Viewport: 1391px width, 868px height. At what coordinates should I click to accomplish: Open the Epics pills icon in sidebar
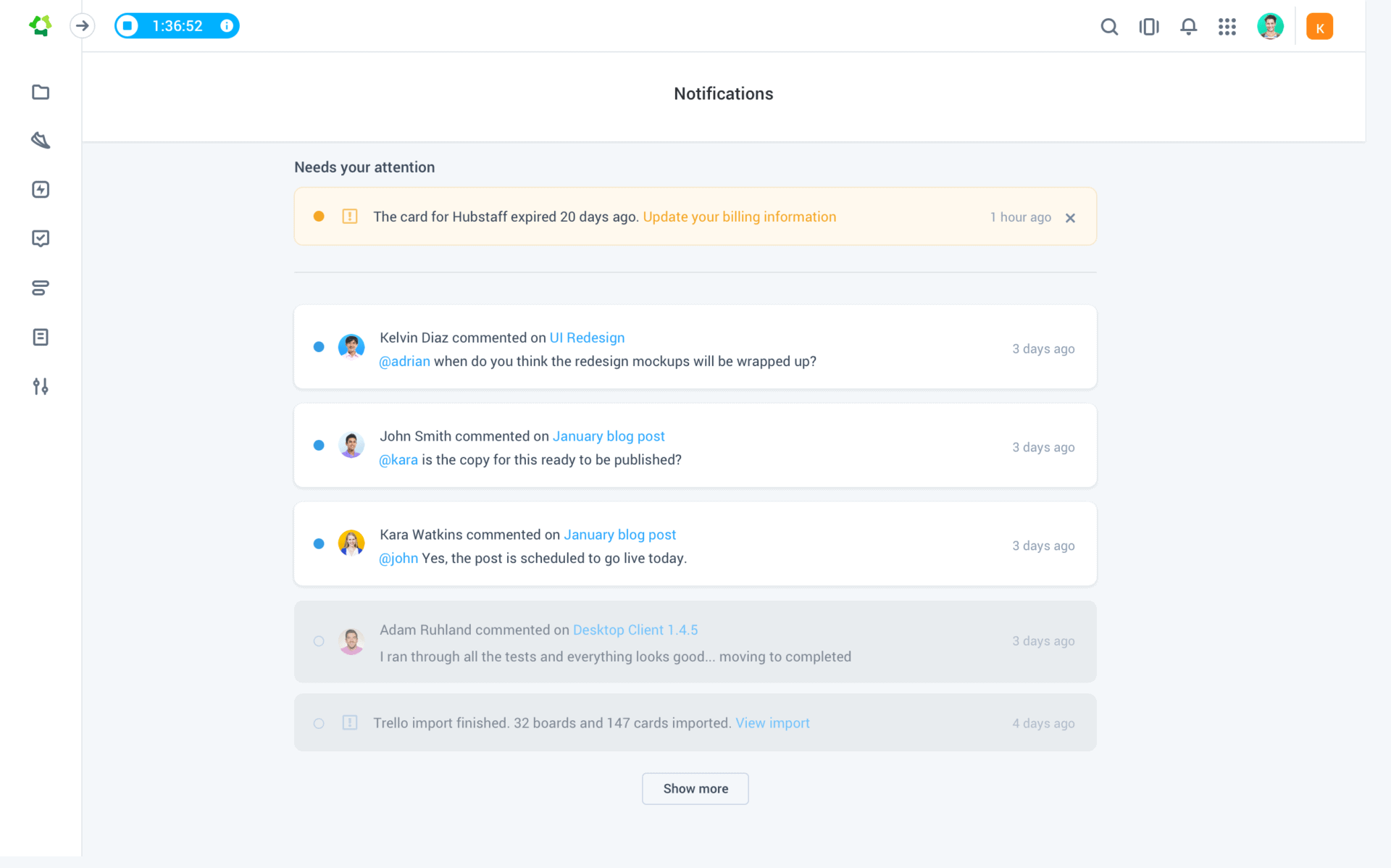point(41,288)
